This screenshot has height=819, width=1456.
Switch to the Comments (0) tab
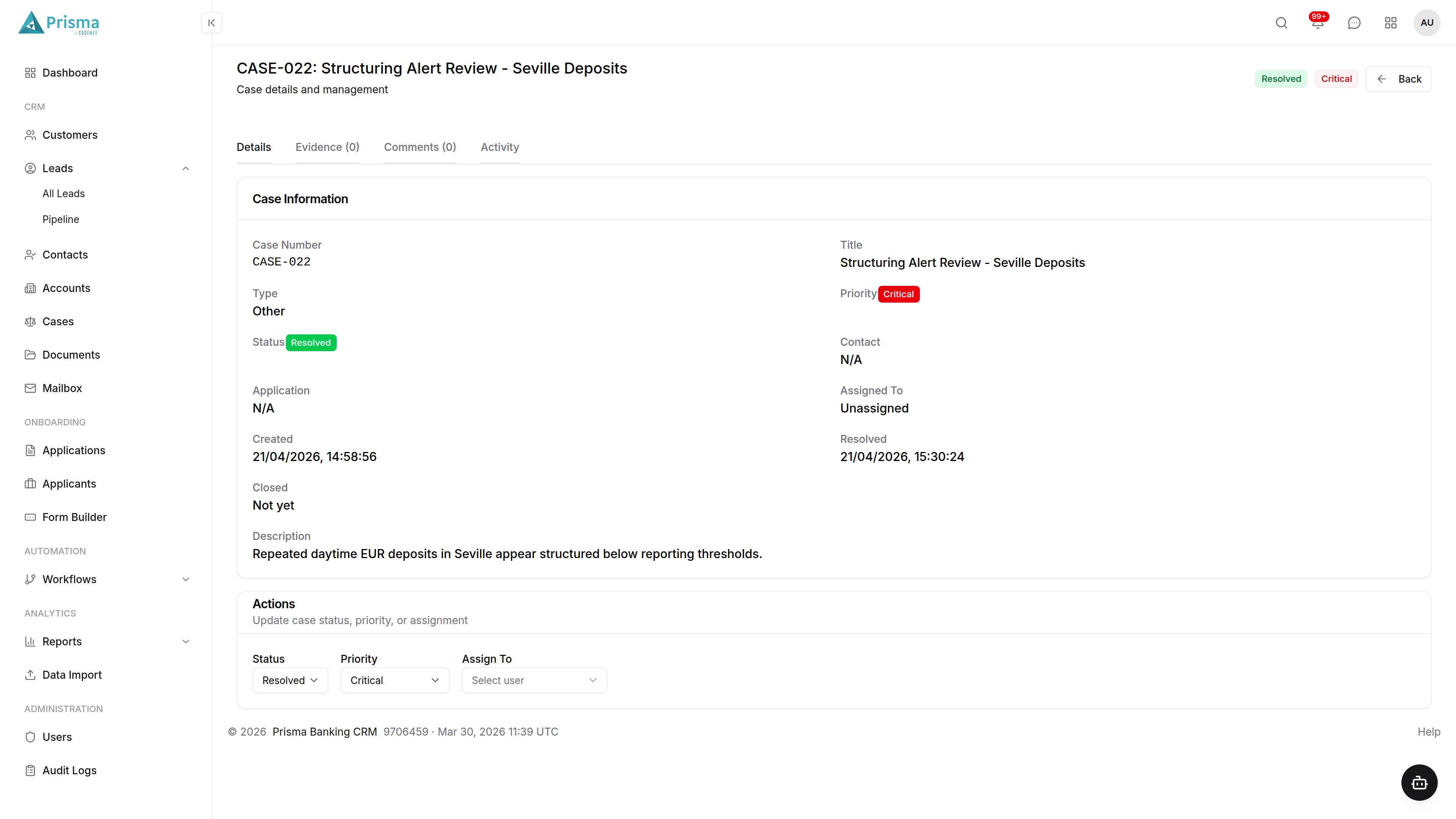click(420, 147)
